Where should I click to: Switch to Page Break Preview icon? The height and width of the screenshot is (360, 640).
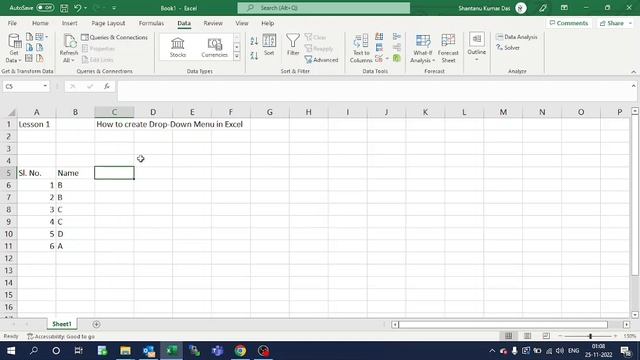546,336
